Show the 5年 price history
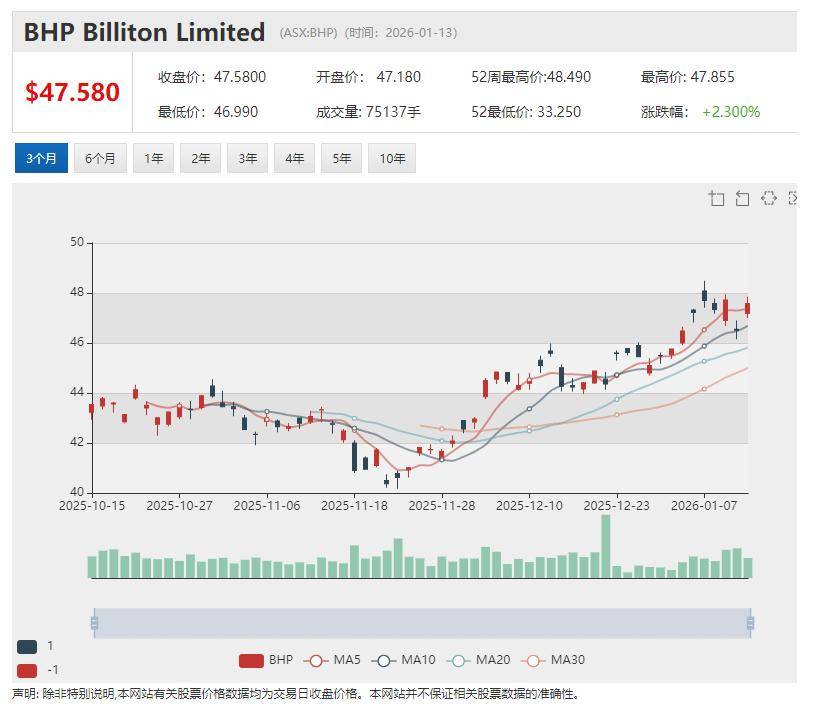Screen dimensions: 813x718 point(342,158)
